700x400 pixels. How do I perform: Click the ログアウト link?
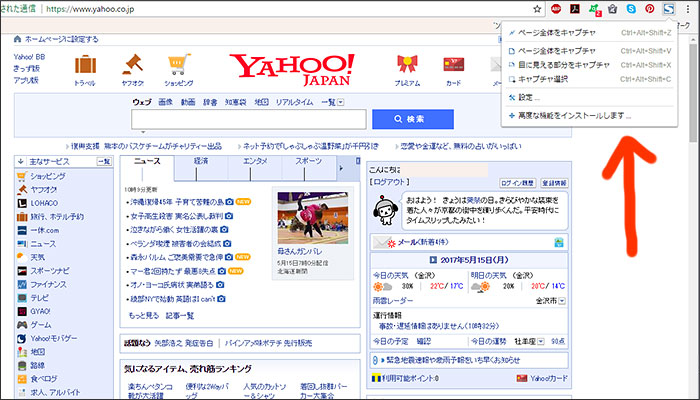click(390, 182)
